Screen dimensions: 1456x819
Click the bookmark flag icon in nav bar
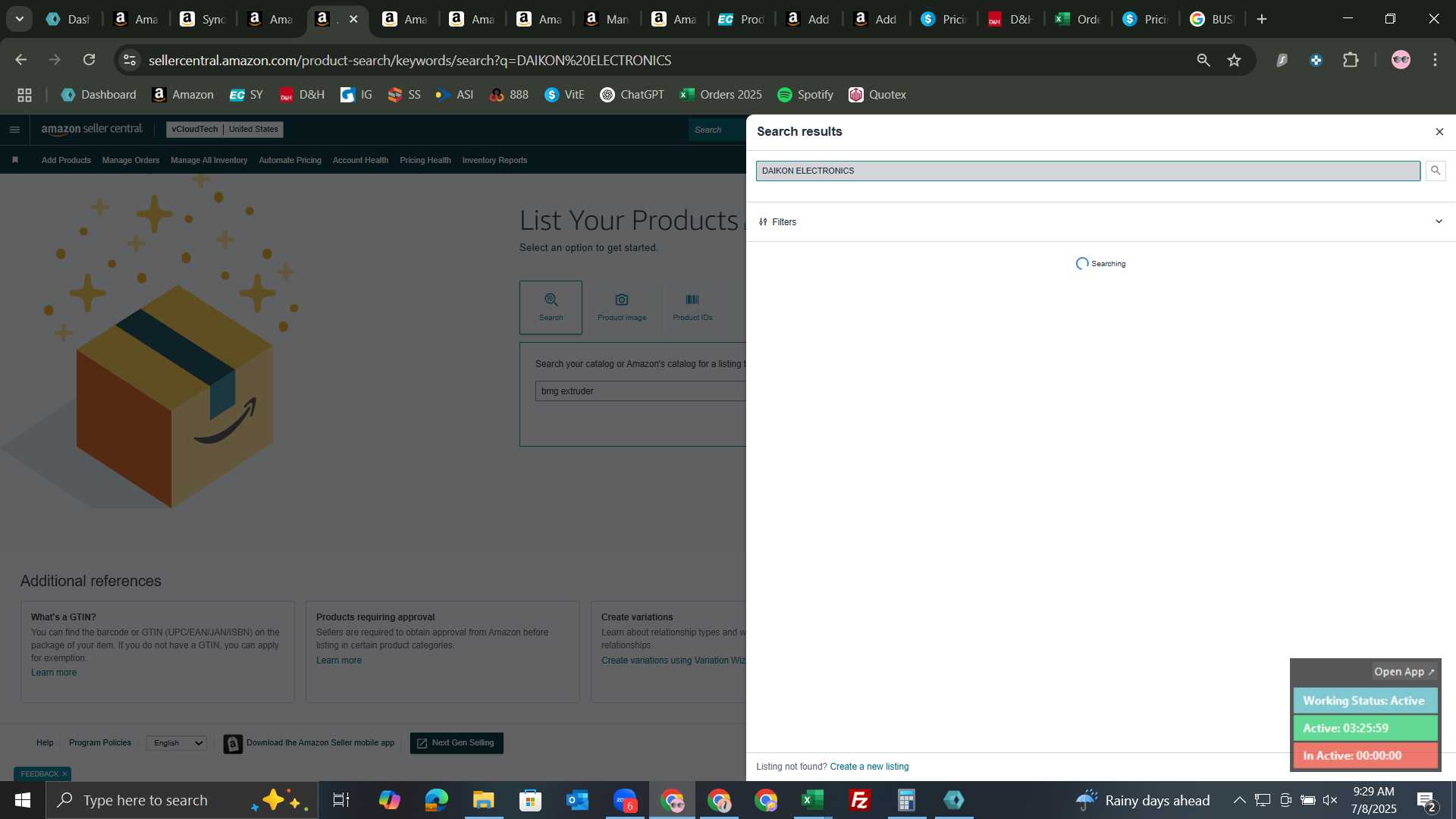tap(15, 160)
